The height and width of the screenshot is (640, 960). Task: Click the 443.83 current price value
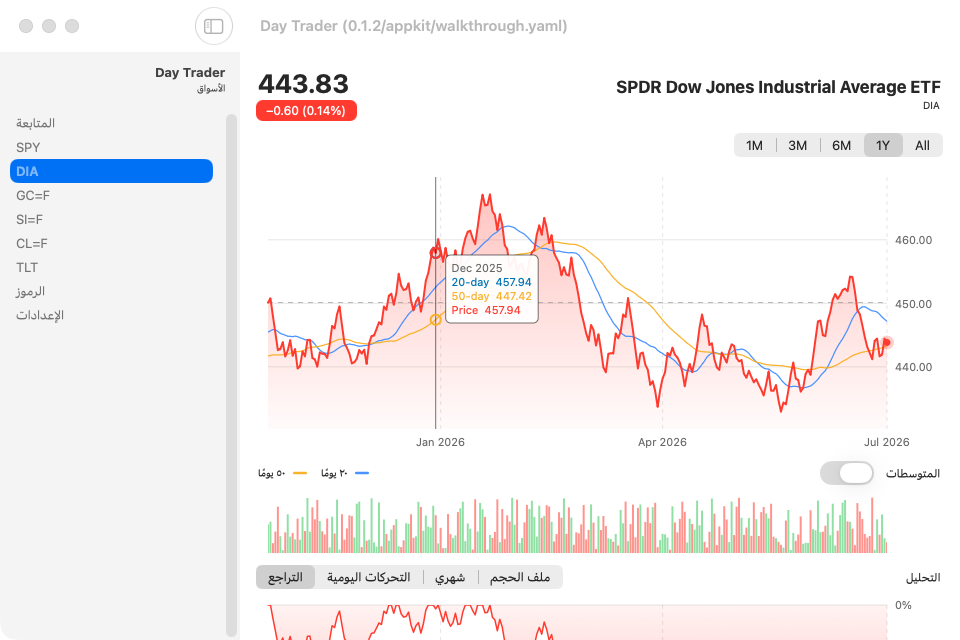click(x=304, y=84)
